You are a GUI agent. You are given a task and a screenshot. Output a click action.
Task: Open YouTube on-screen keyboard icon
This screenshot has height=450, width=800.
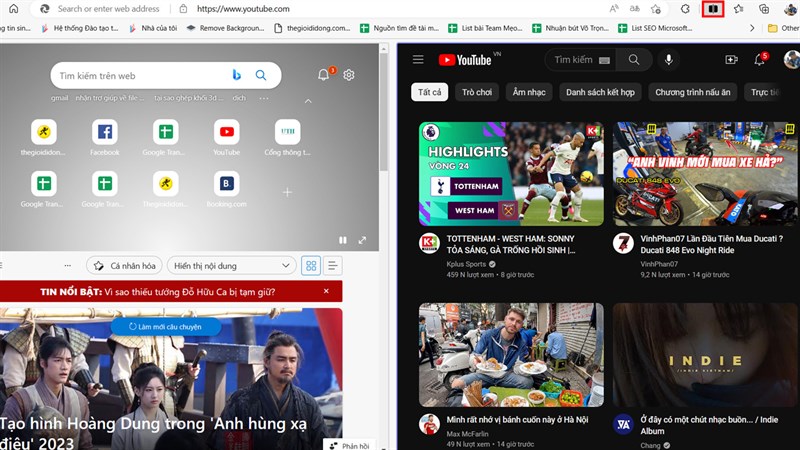point(604,60)
